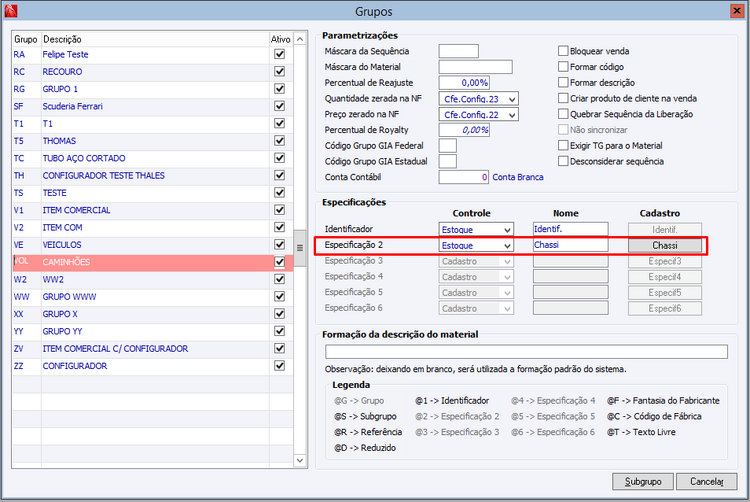Click the application icon in the title bar

tap(11, 11)
